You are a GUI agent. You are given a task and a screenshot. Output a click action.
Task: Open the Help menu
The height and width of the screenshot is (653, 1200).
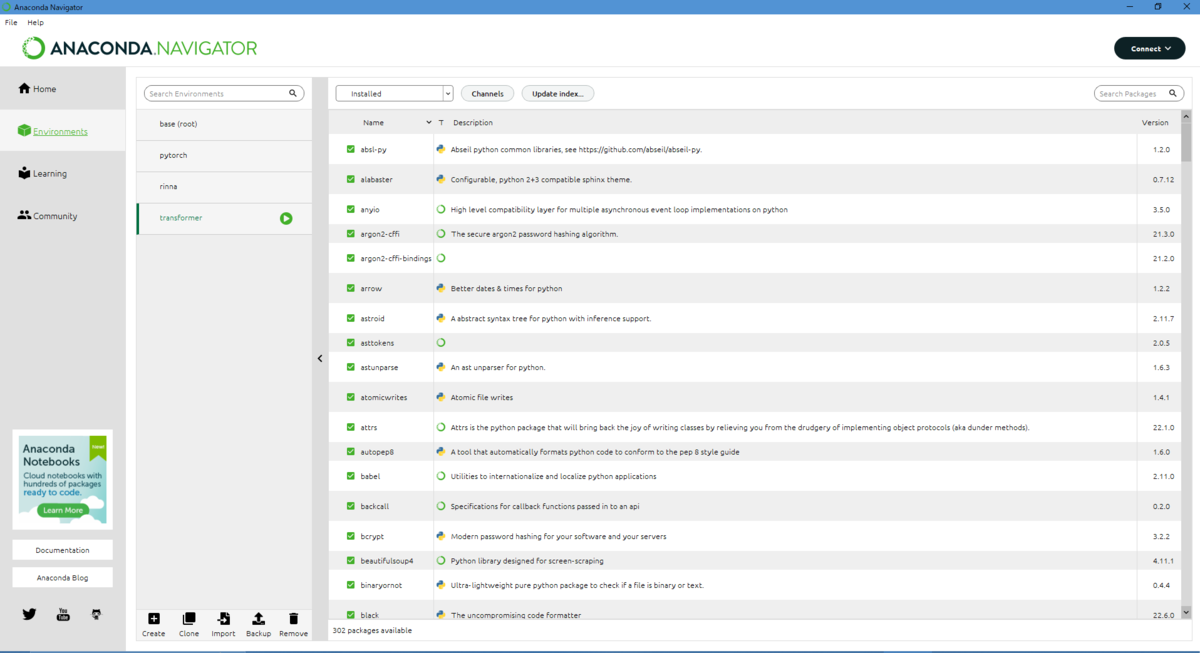click(x=35, y=22)
